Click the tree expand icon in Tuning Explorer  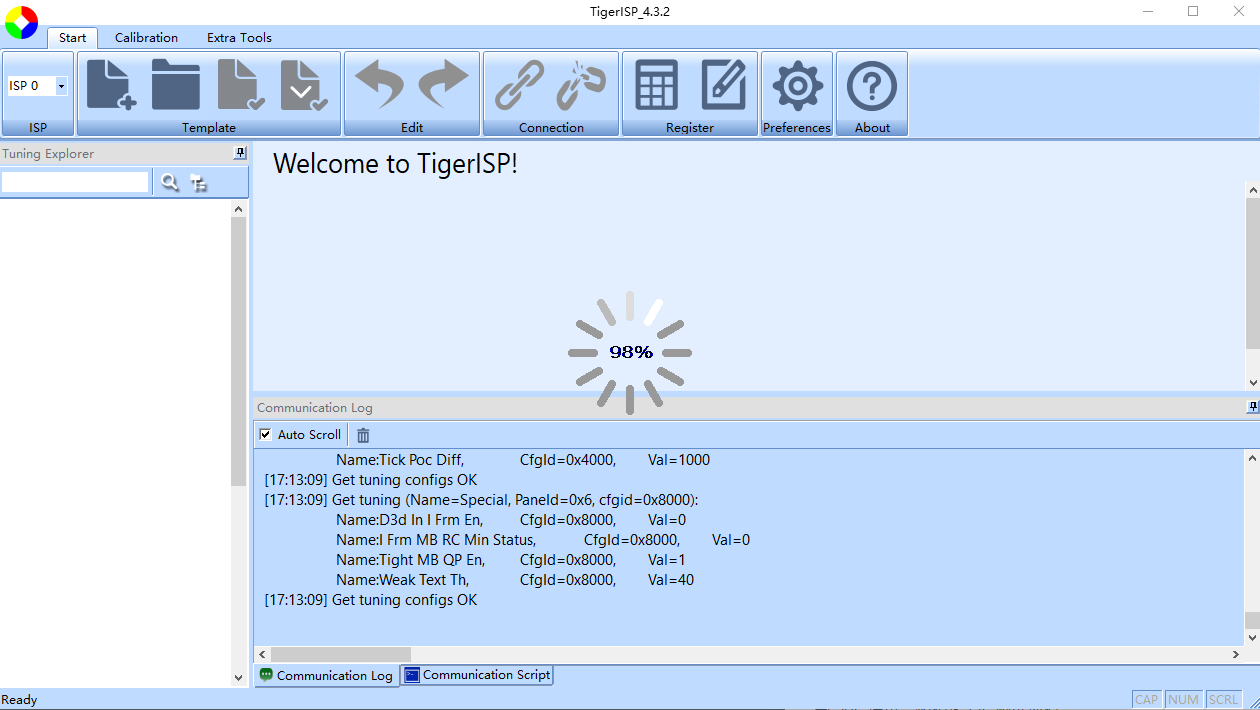tap(199, 182)
